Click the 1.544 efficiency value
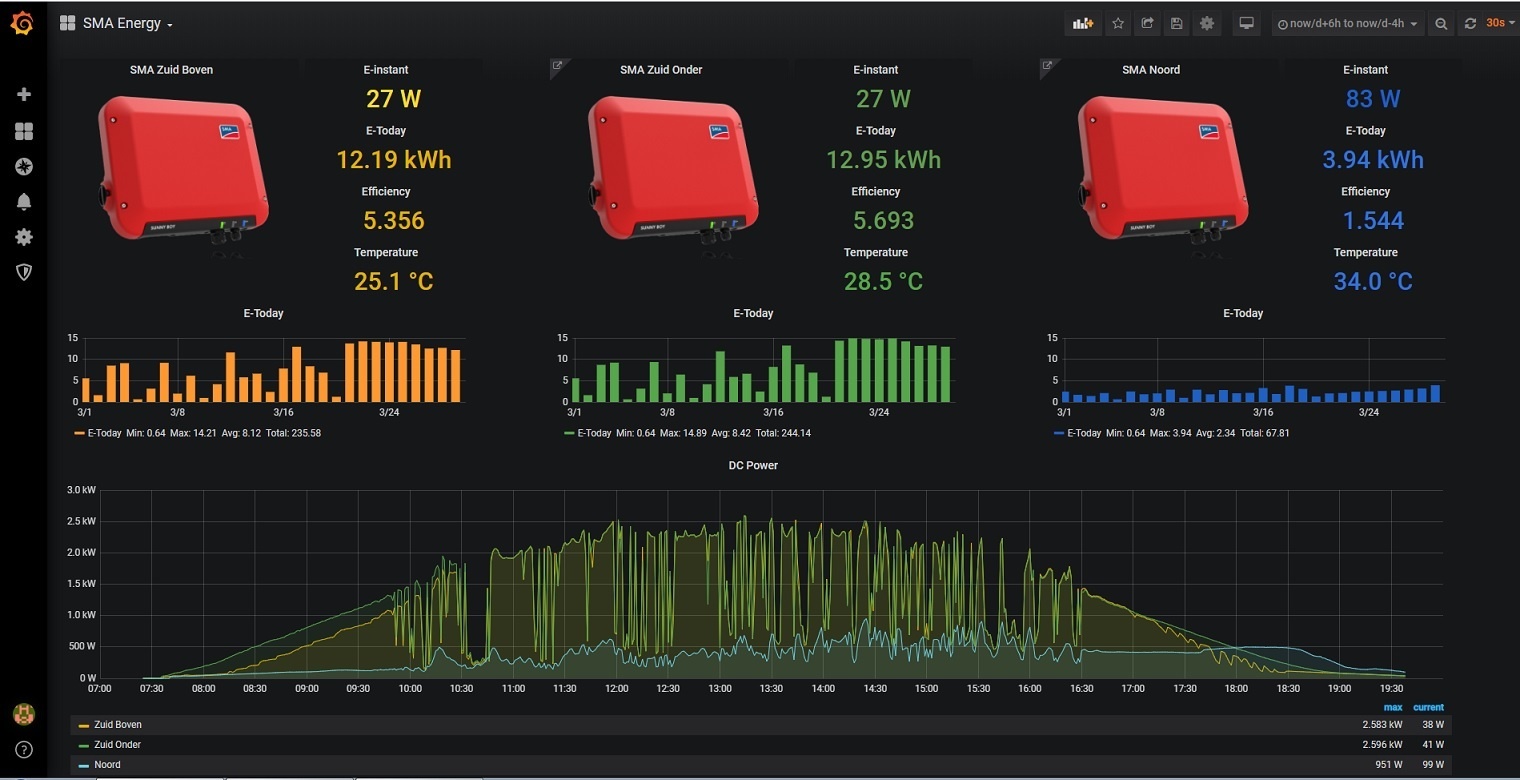Image resolution: width=1520 pixels, height=780 pixels. [x=1373, y=220]
